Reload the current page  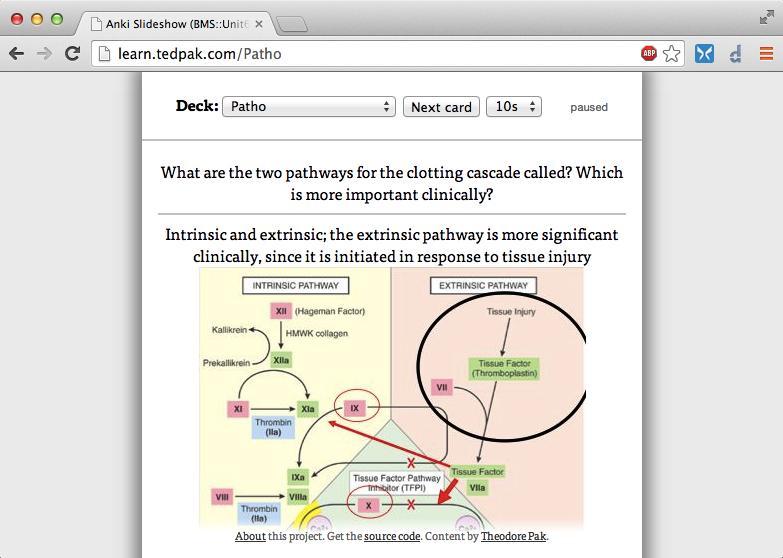(x=72, y=54)
